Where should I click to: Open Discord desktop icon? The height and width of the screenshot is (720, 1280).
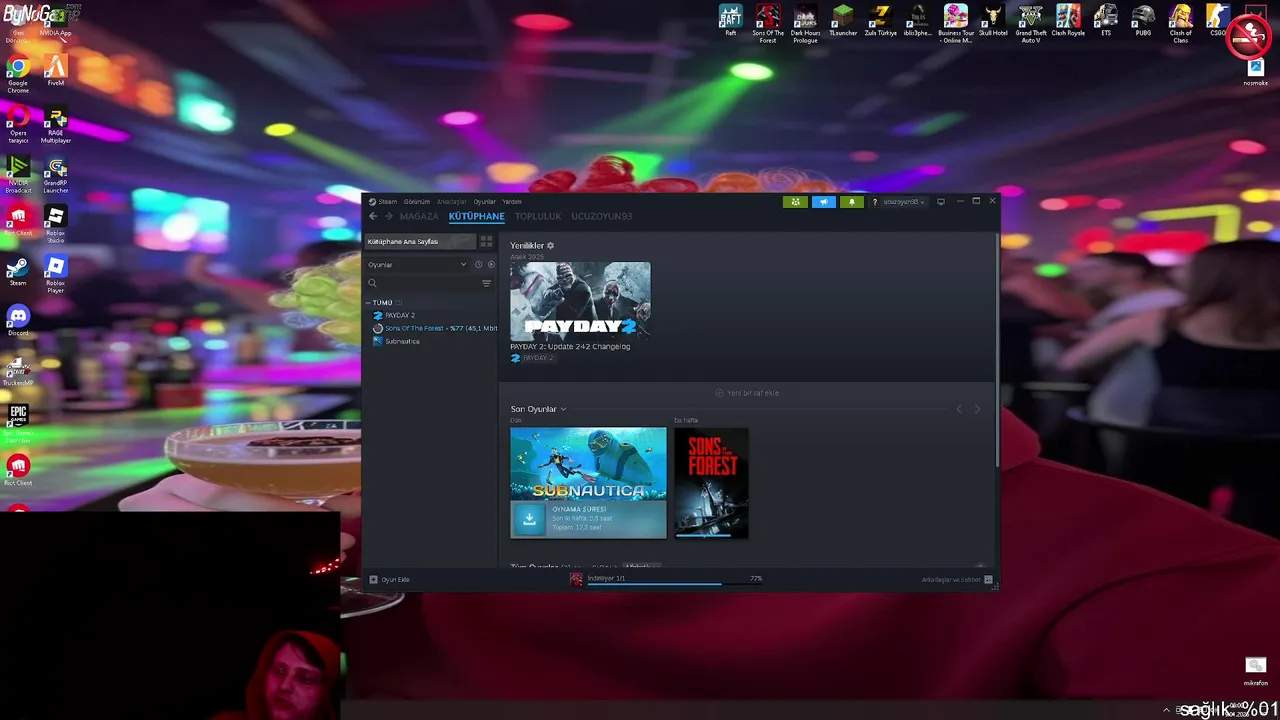point(18,320)
